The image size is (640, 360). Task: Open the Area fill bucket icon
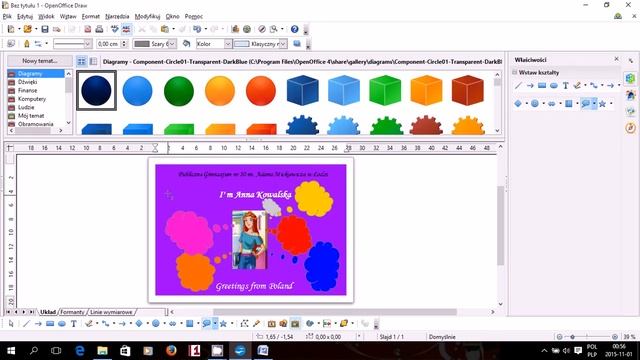click(x=187, y=44)
